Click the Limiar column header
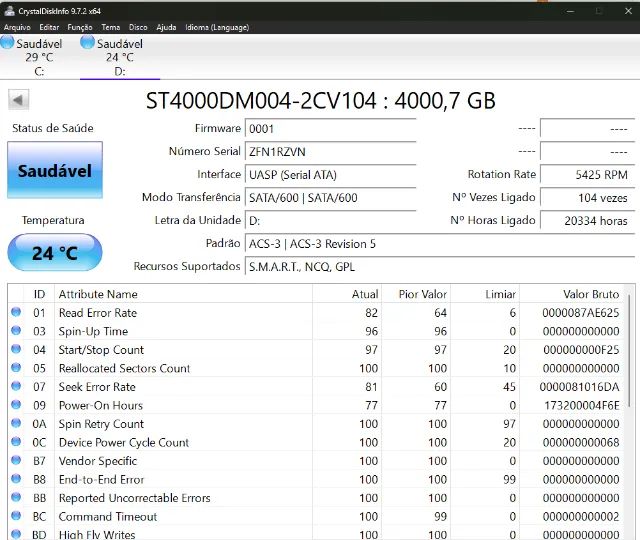The width and height of the screenshot is (640, 540). [485, 294]
